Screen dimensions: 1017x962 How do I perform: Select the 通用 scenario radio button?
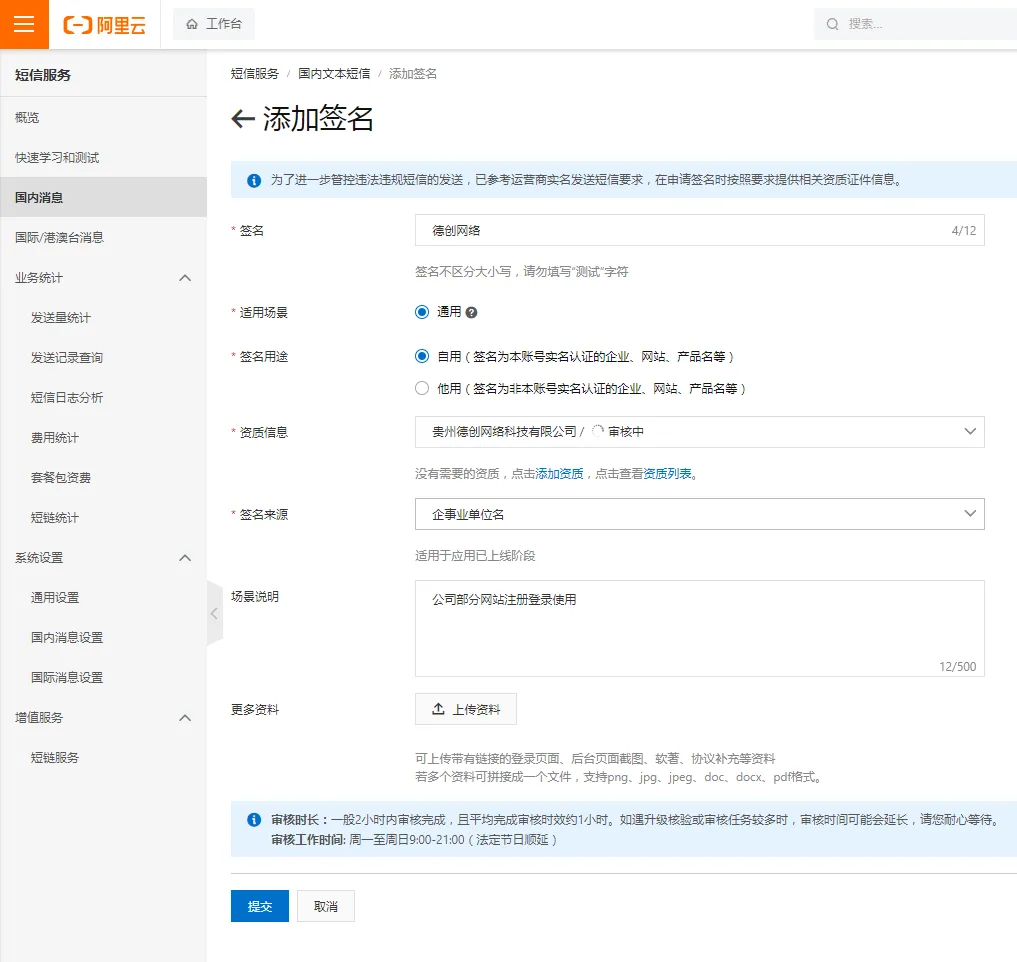tap(421, 311)
